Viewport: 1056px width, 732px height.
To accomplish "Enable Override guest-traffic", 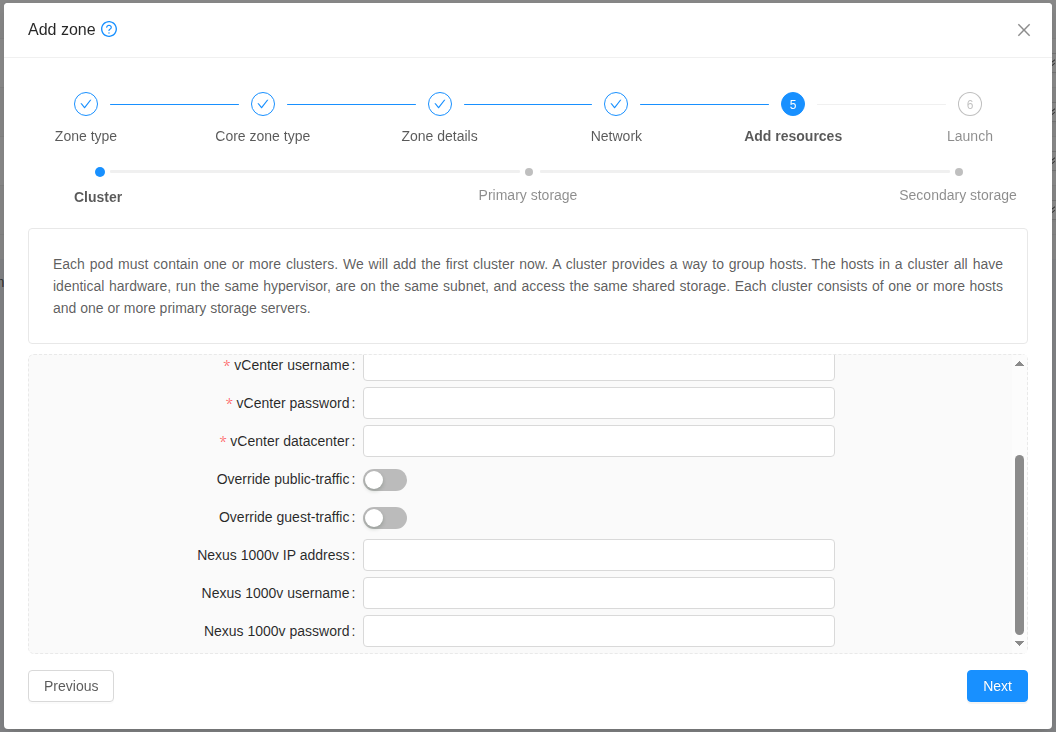I will 384,517.
